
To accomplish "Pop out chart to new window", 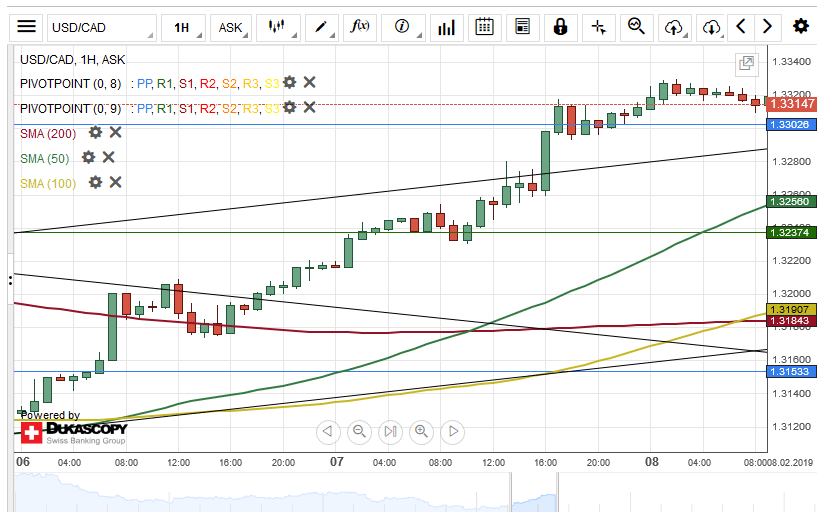I will 746,64.
